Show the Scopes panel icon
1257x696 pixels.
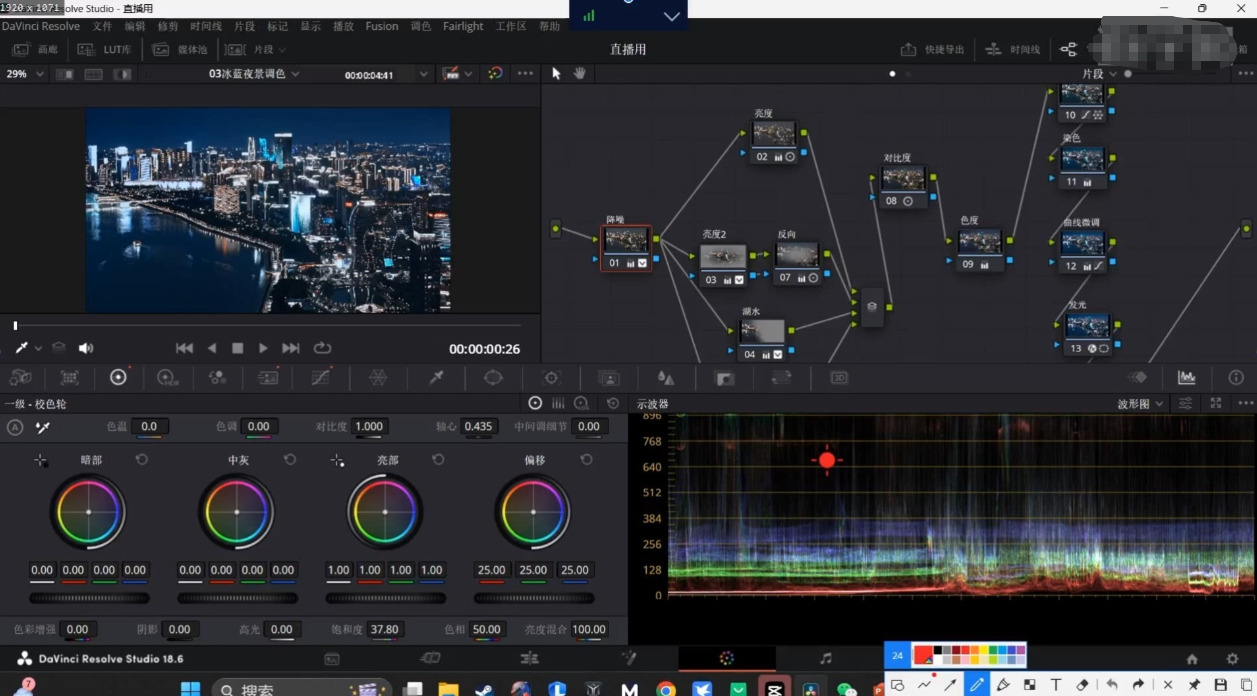tap(1186, 378)
